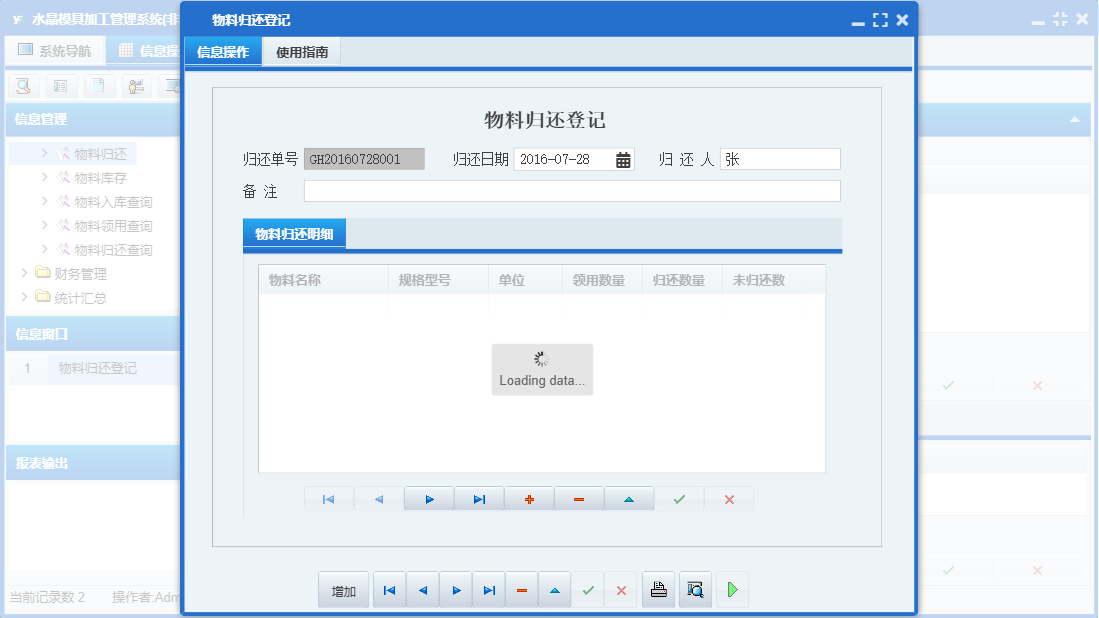The height and width of the screenshot is (618, 1099).
Task: Switch to the 使用指南 tab
Action: click(302, 51)
